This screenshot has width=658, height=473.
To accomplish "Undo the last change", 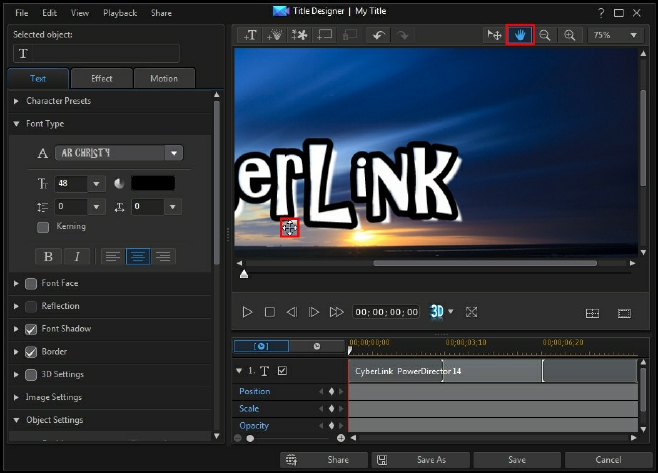I will (379, 35).
